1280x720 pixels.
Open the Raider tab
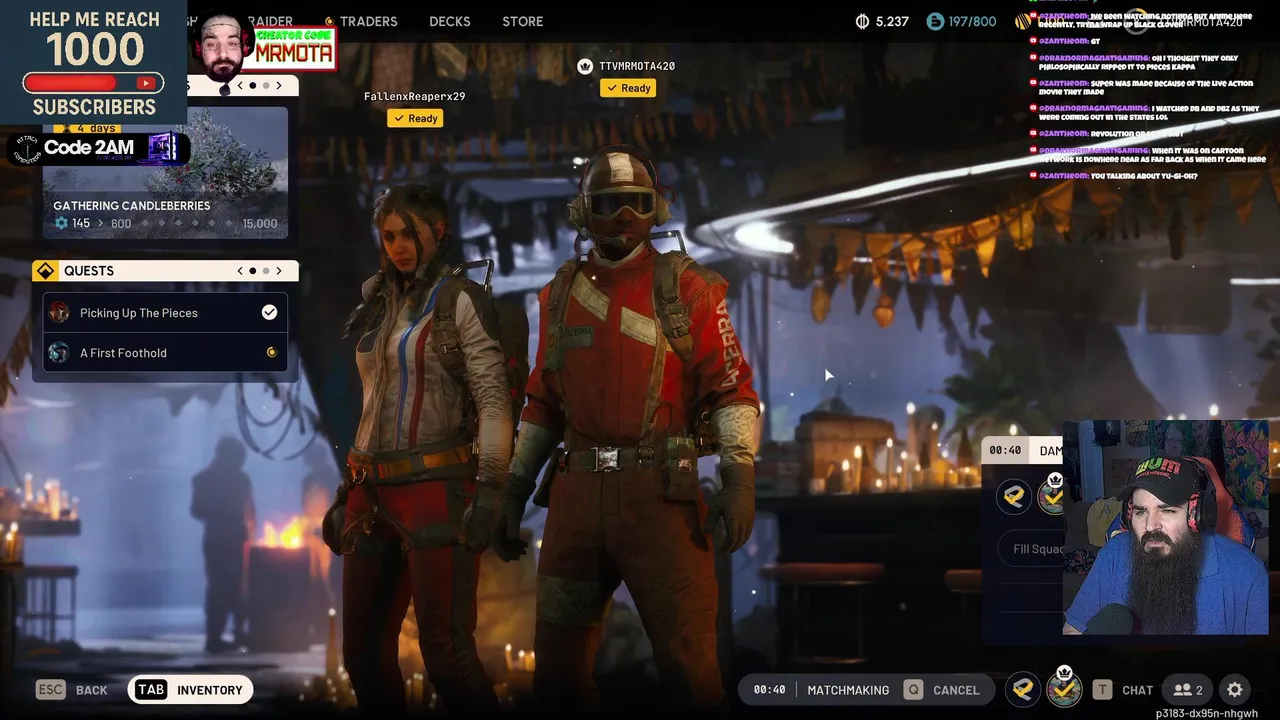point(270,21)
